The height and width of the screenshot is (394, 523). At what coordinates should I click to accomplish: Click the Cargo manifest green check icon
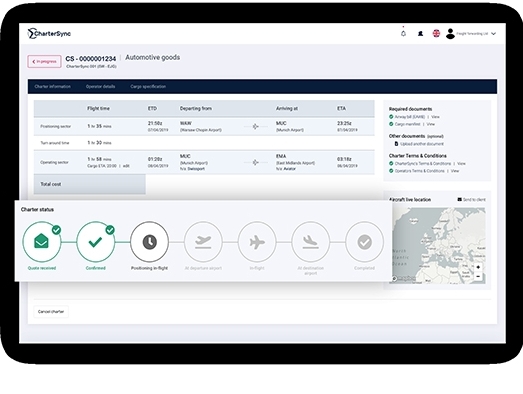coord(391,124)
